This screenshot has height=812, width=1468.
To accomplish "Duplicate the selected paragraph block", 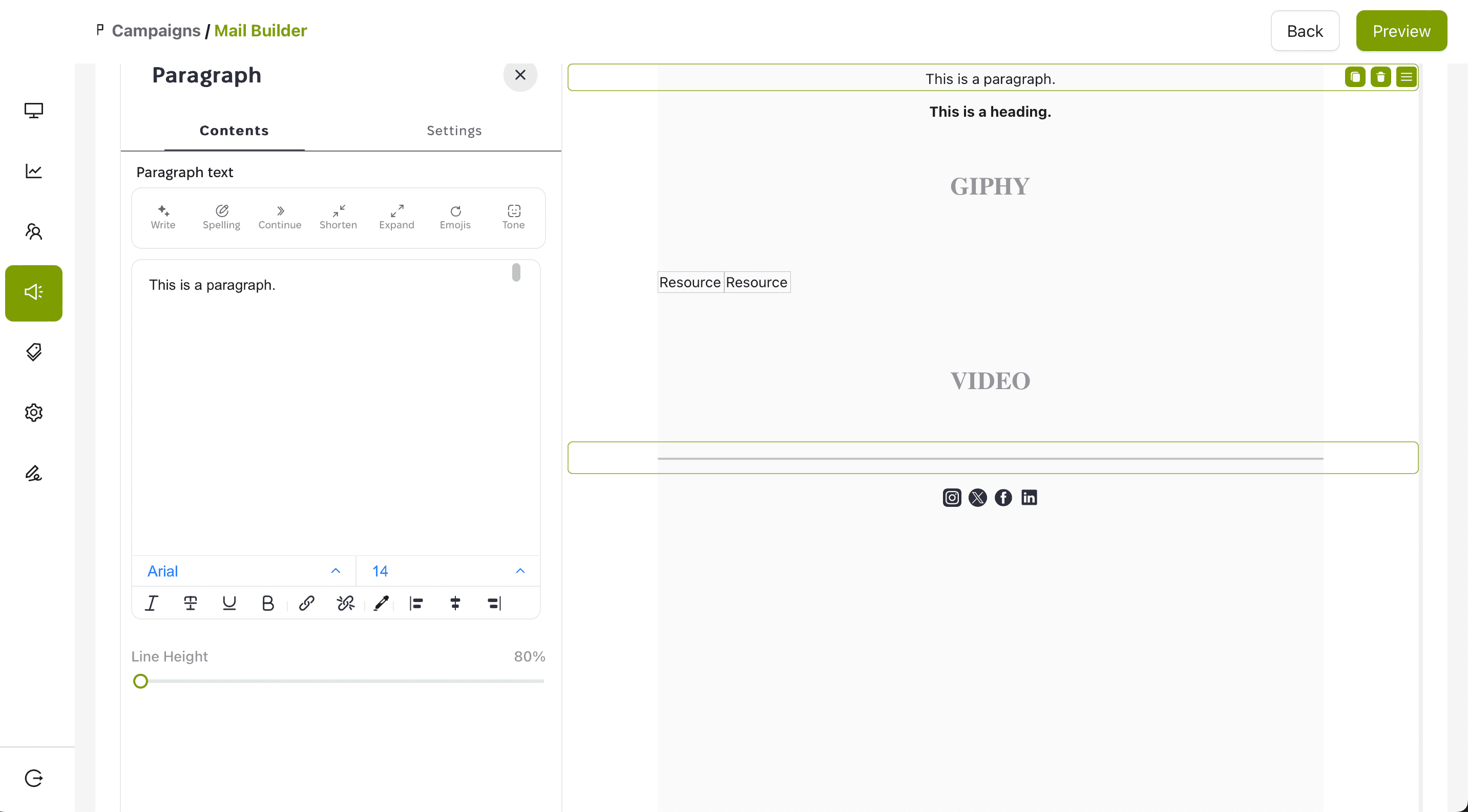I will pos(1355,77).
